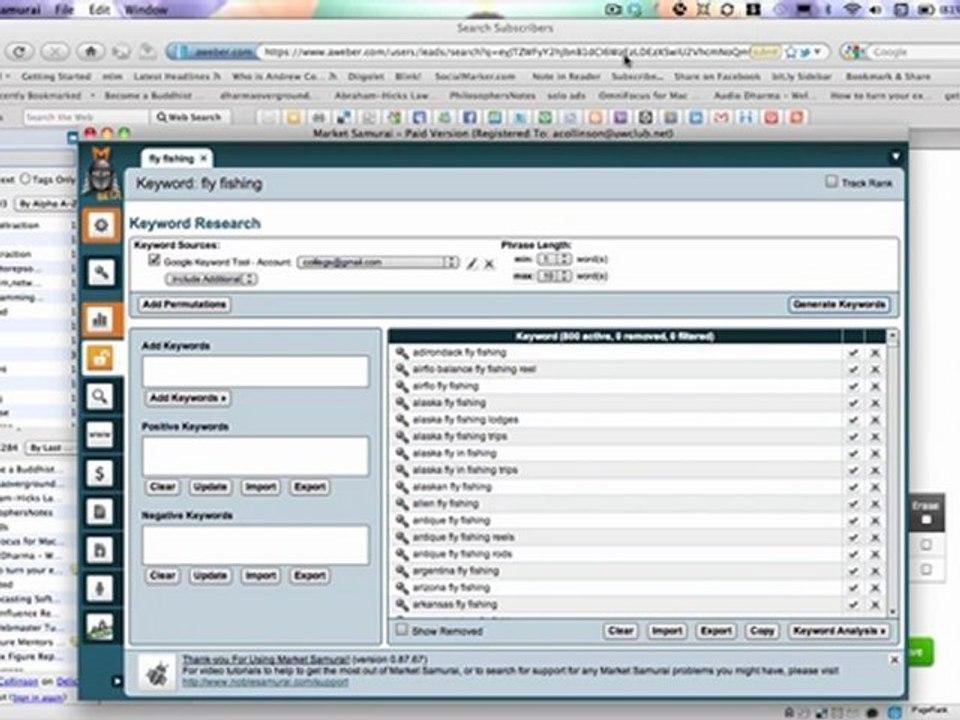
Task: Expand the top-right panel arrow menu
Action: [x=895, y=157]
